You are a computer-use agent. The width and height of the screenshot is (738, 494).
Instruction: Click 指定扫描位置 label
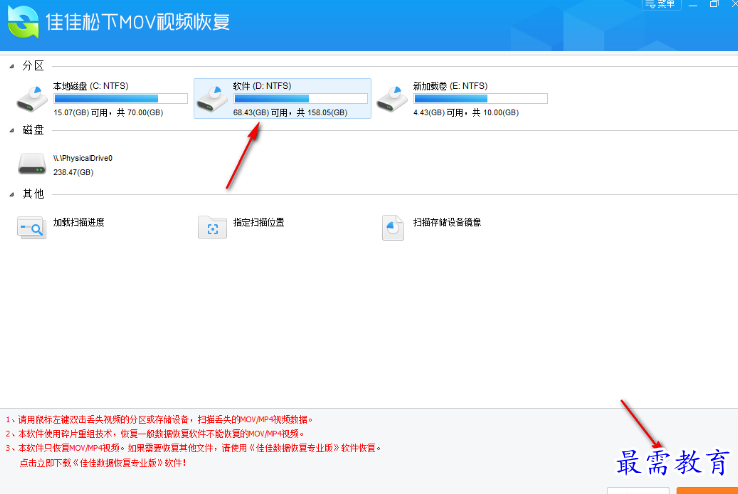(x=259, y=222)
